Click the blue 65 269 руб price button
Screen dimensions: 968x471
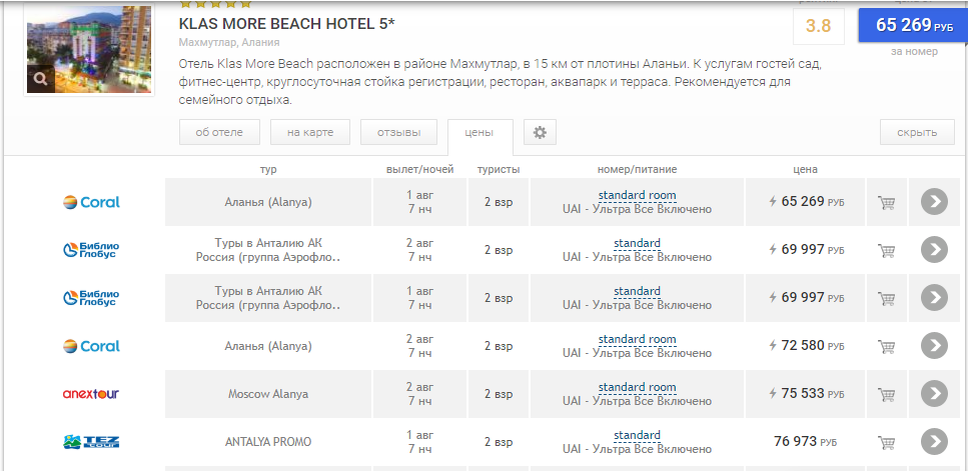click(913, 25)
